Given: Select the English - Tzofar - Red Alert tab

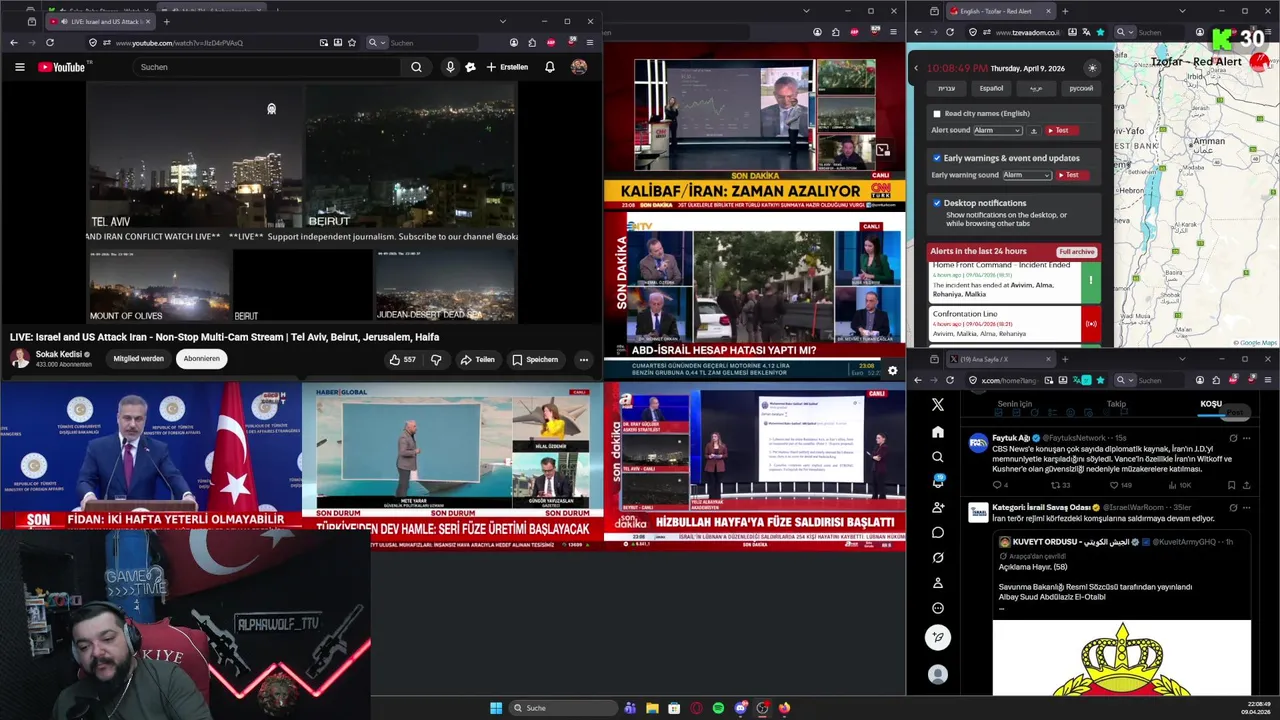Looking at the screenshot, I should click(1000, 11).
